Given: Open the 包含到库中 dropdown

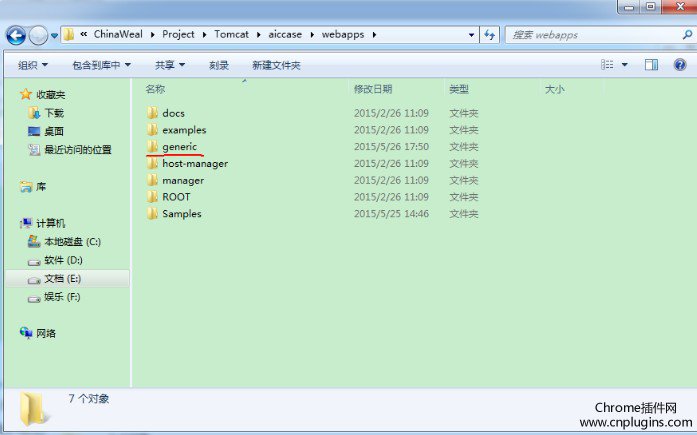Looking at the screenshot, I should [101, 65].
